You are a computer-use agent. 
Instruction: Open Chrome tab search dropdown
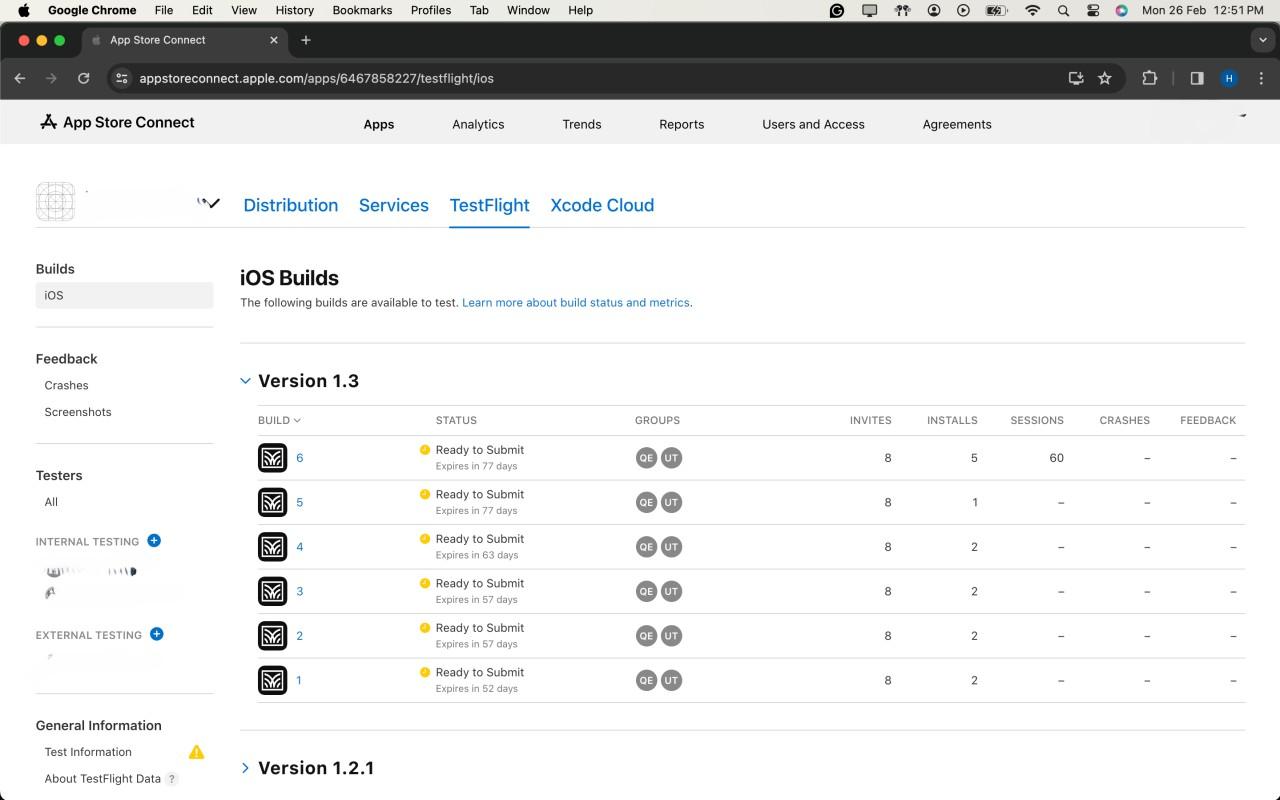point(1263,40)
